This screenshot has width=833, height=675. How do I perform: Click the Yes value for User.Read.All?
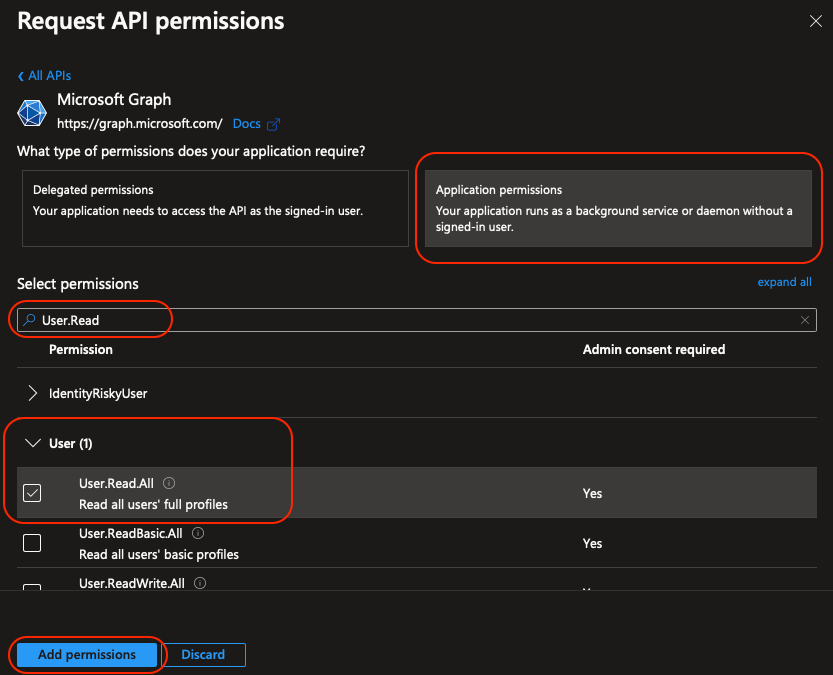coord(592,493)
